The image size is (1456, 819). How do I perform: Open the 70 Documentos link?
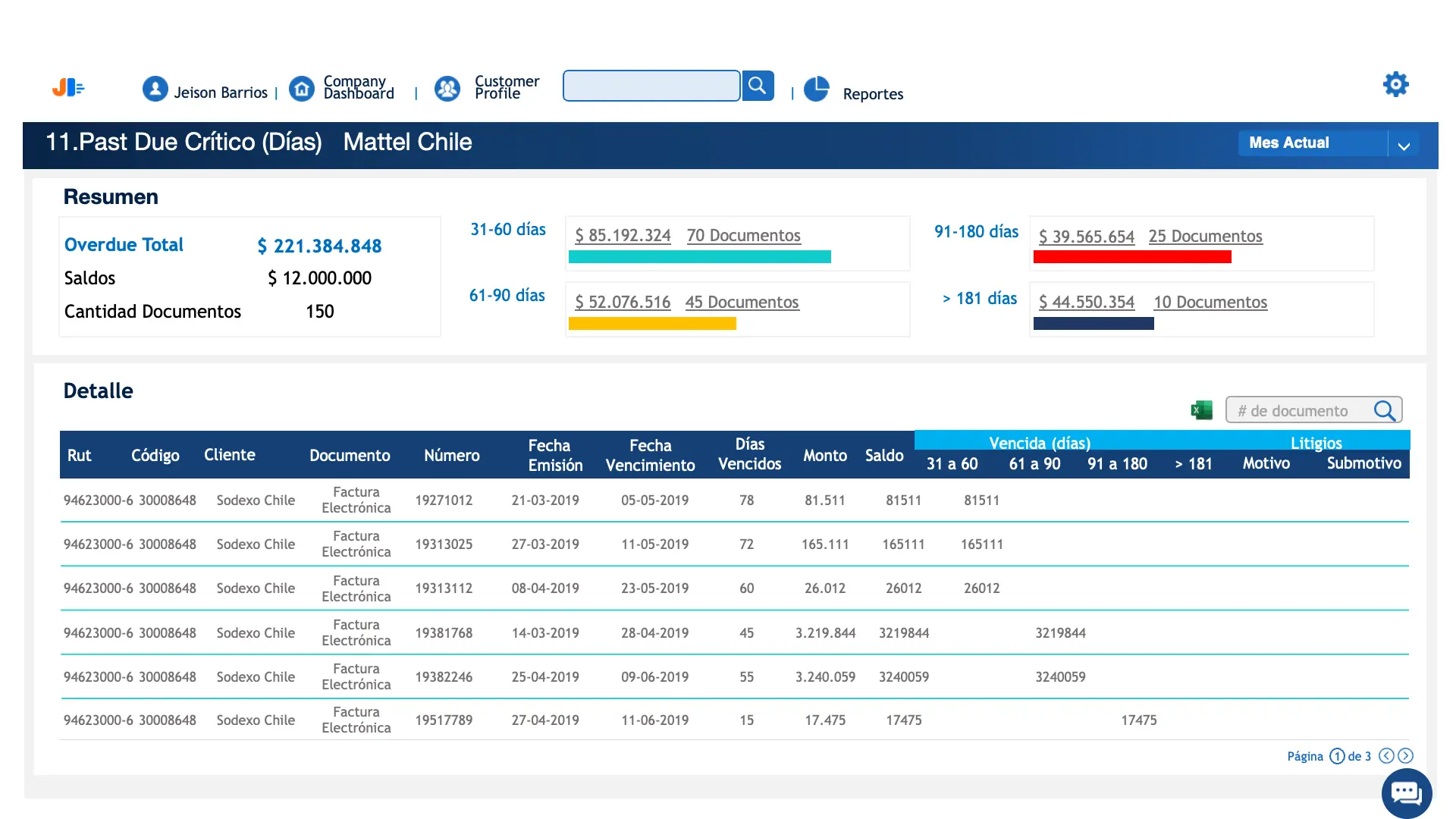[x=743, y=236]
